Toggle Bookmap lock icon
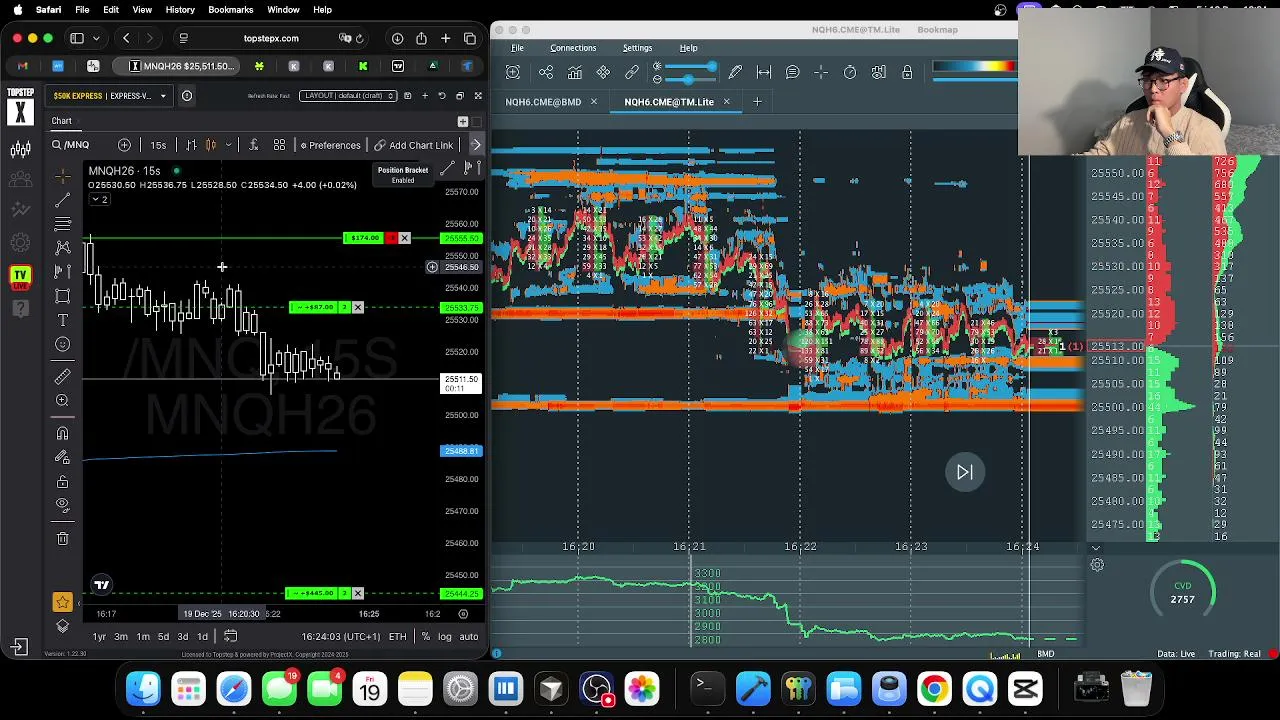The height and width of the screenshot is (720, 1280). (907, 72)
